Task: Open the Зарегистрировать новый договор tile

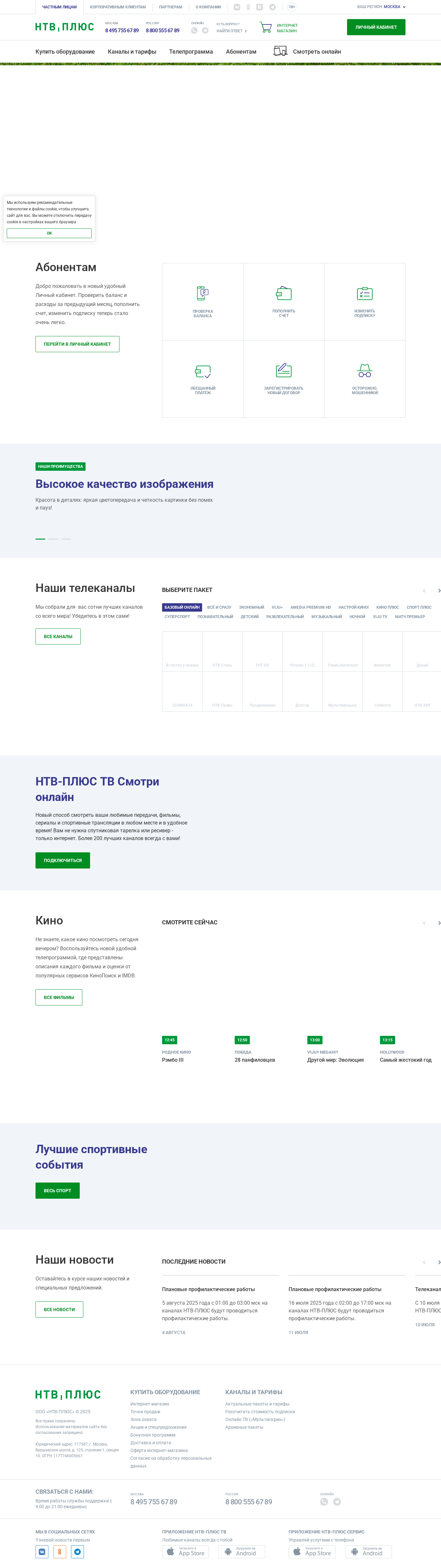Action: (x=283, y=379)
